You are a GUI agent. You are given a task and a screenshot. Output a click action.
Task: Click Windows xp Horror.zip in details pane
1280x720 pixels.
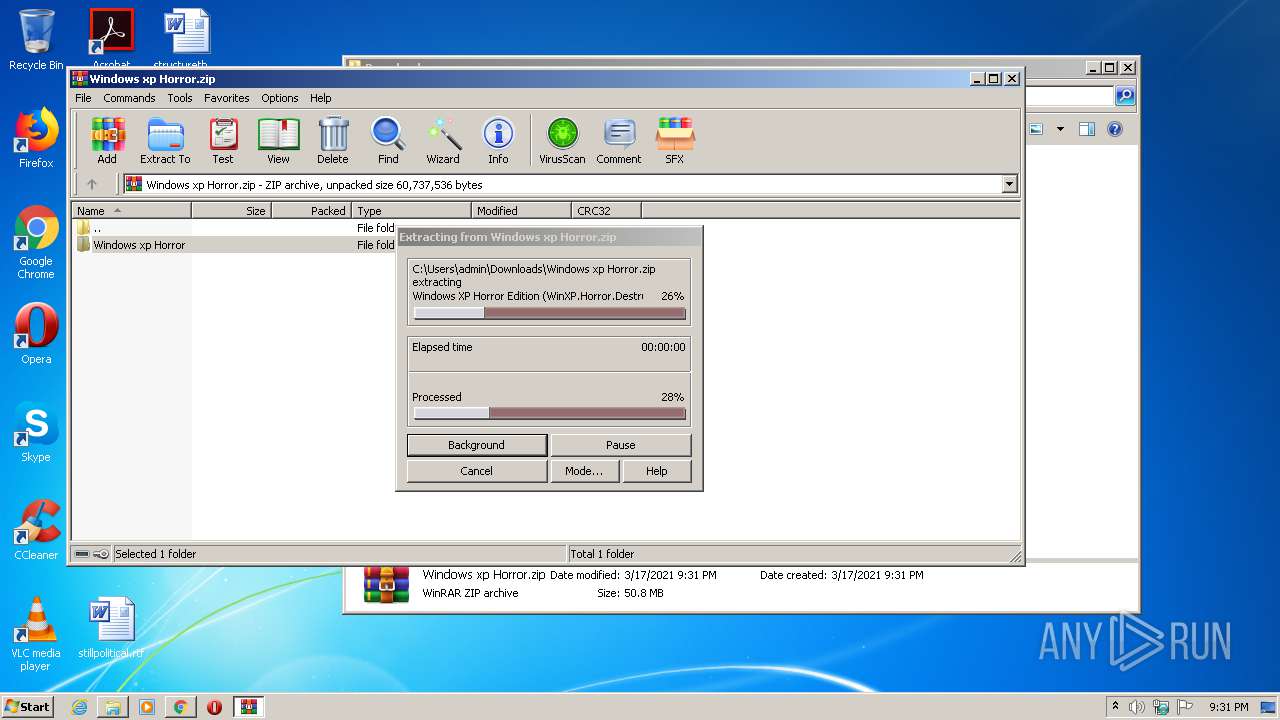pyautogui.click(x=484, y=575)
